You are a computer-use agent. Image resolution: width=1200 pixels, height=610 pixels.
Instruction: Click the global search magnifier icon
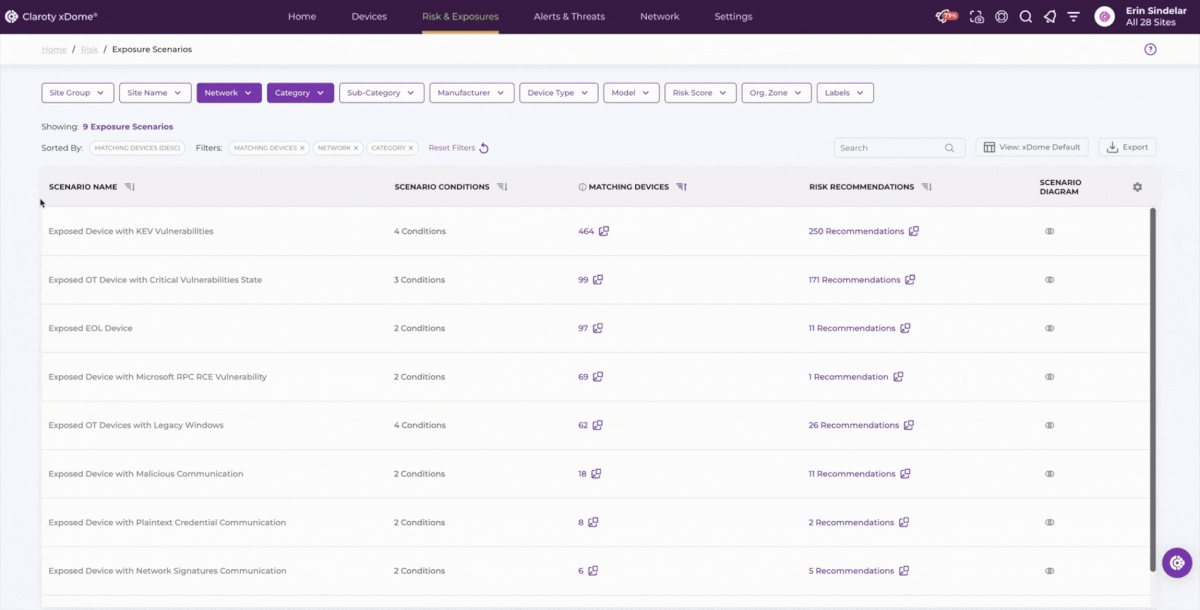pos(1025,17)
